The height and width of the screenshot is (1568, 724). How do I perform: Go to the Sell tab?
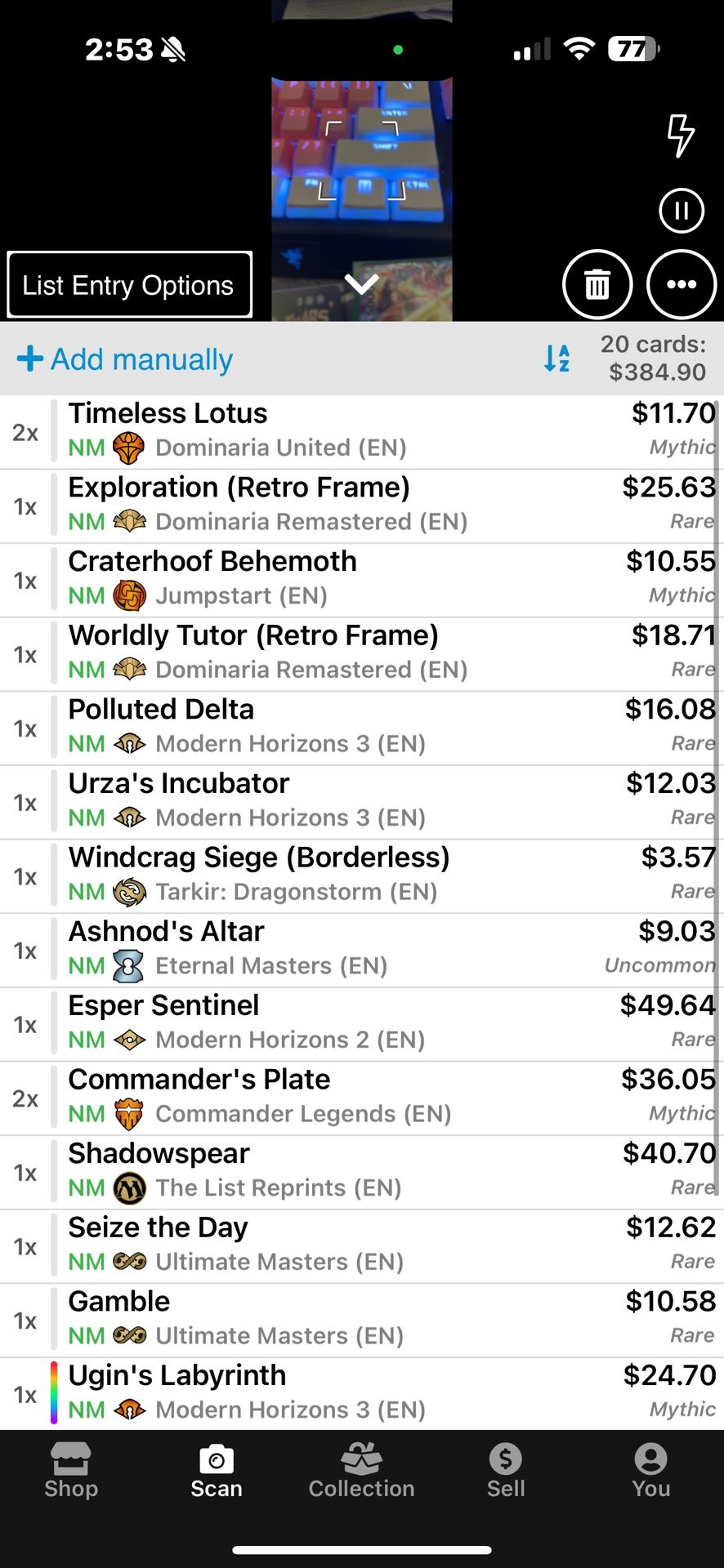(x=506, y=1472)
